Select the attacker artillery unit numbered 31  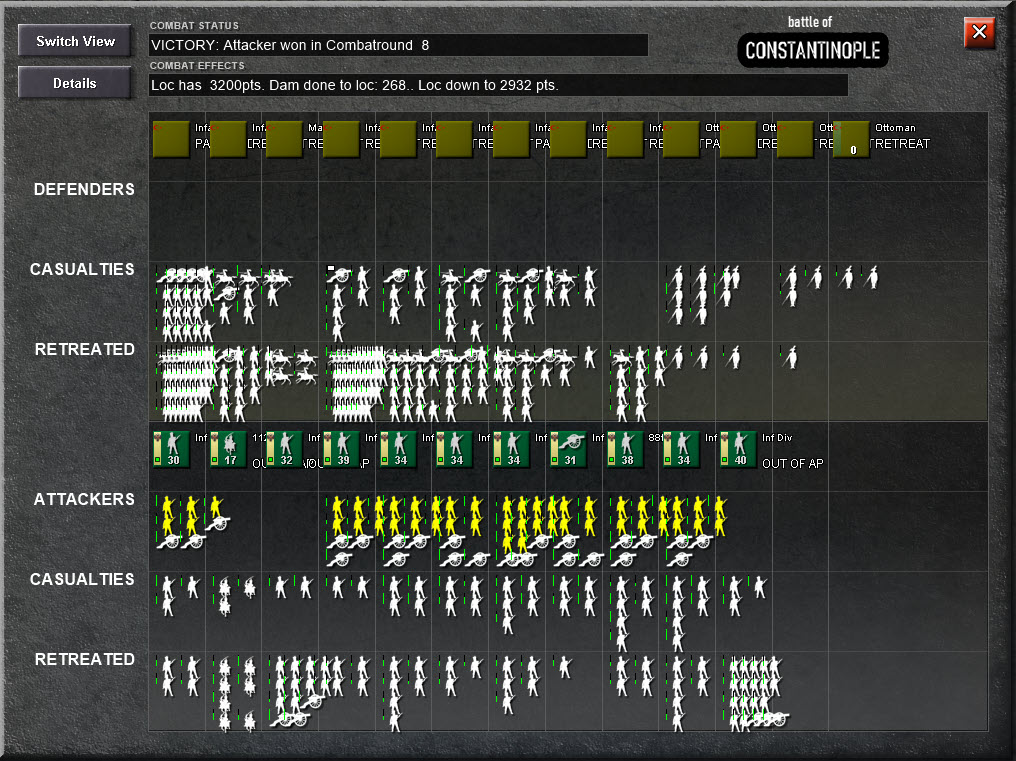[569, 449]
